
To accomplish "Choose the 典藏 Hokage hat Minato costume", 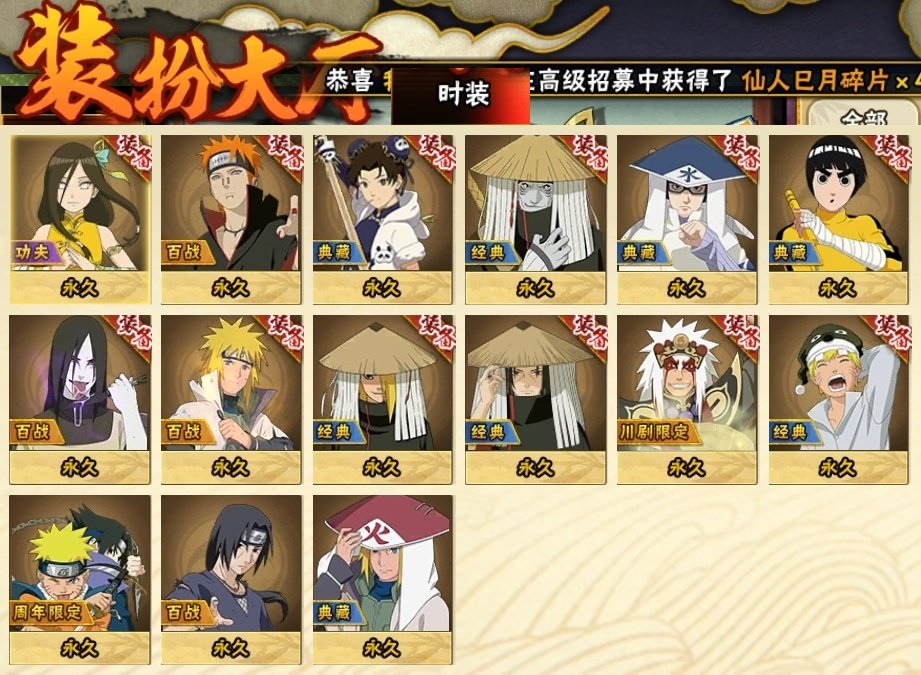I will [383, 579].
